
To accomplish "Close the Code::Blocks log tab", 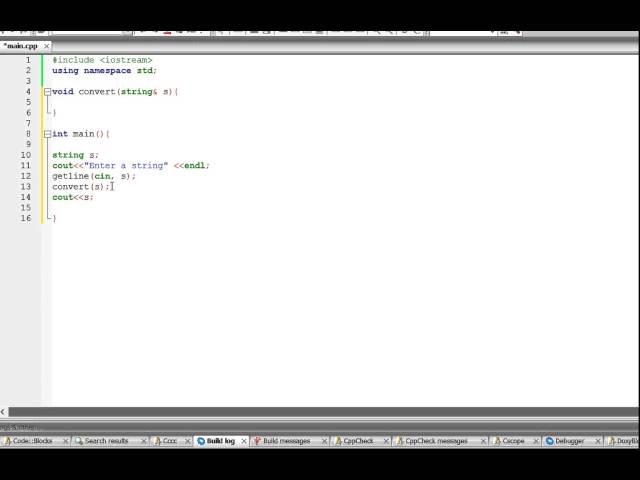I will (65, 441).
